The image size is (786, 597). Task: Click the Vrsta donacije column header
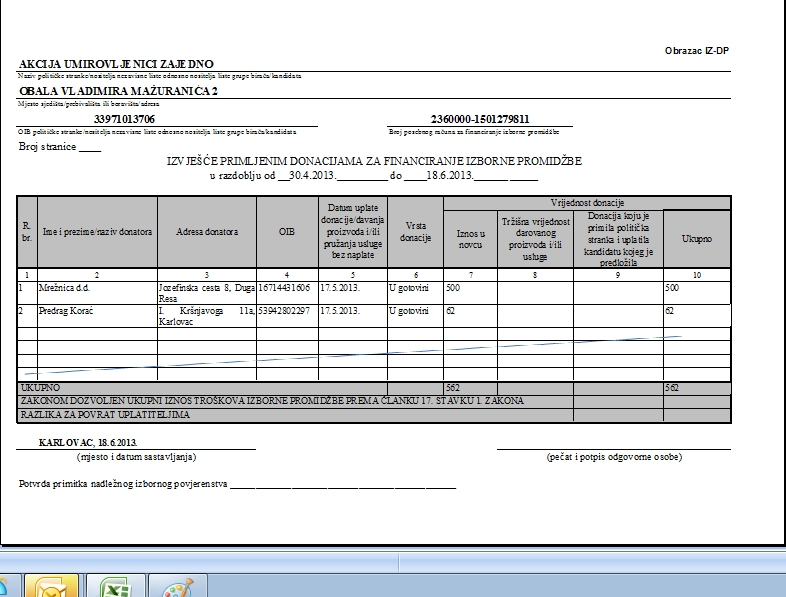[x=415, y=232]
